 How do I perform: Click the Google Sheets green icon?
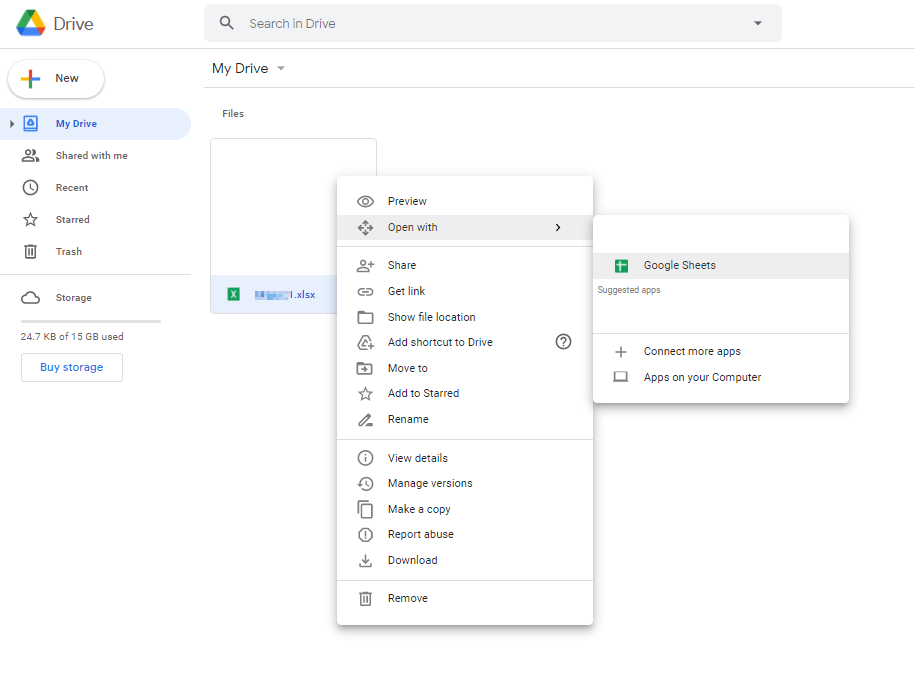click(x=621, y=266)
